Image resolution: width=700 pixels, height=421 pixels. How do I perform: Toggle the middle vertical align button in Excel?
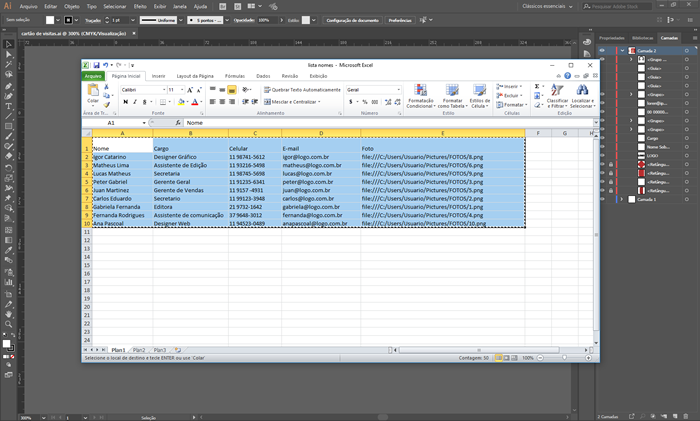pyautogui.click(x=222, y=90)
